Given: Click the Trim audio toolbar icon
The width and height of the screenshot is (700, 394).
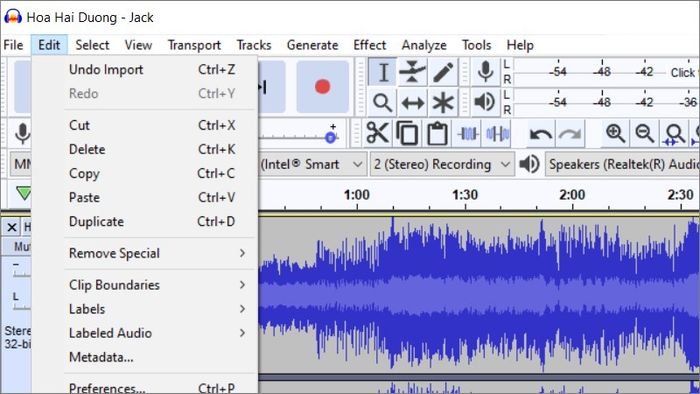Looking at the screenshot, I should pyautogui.click(x=467, y=133).
